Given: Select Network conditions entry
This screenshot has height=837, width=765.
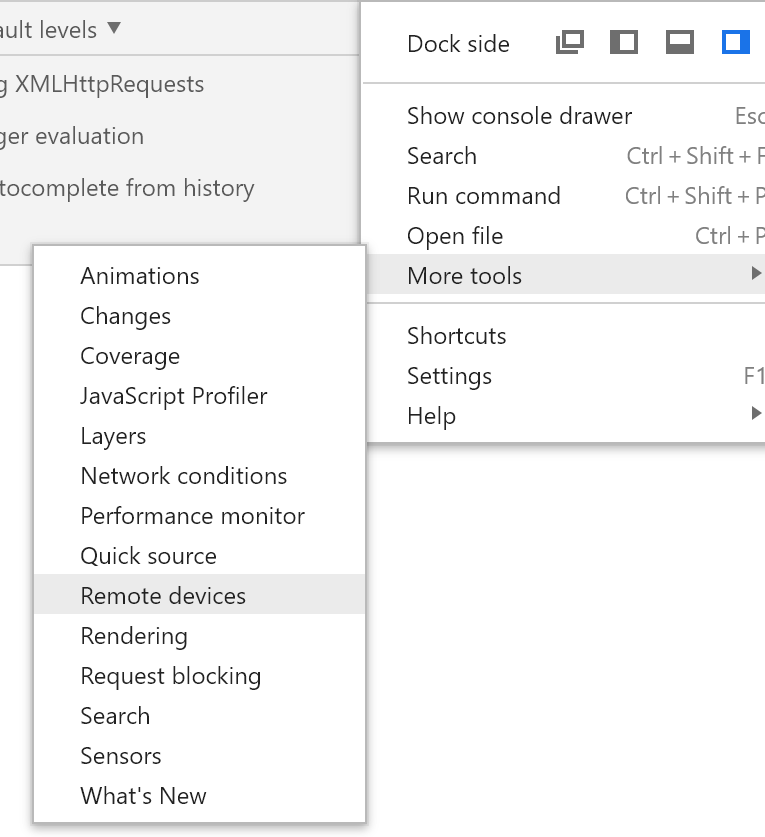Looking at the screenshot, I should [184, 476].
